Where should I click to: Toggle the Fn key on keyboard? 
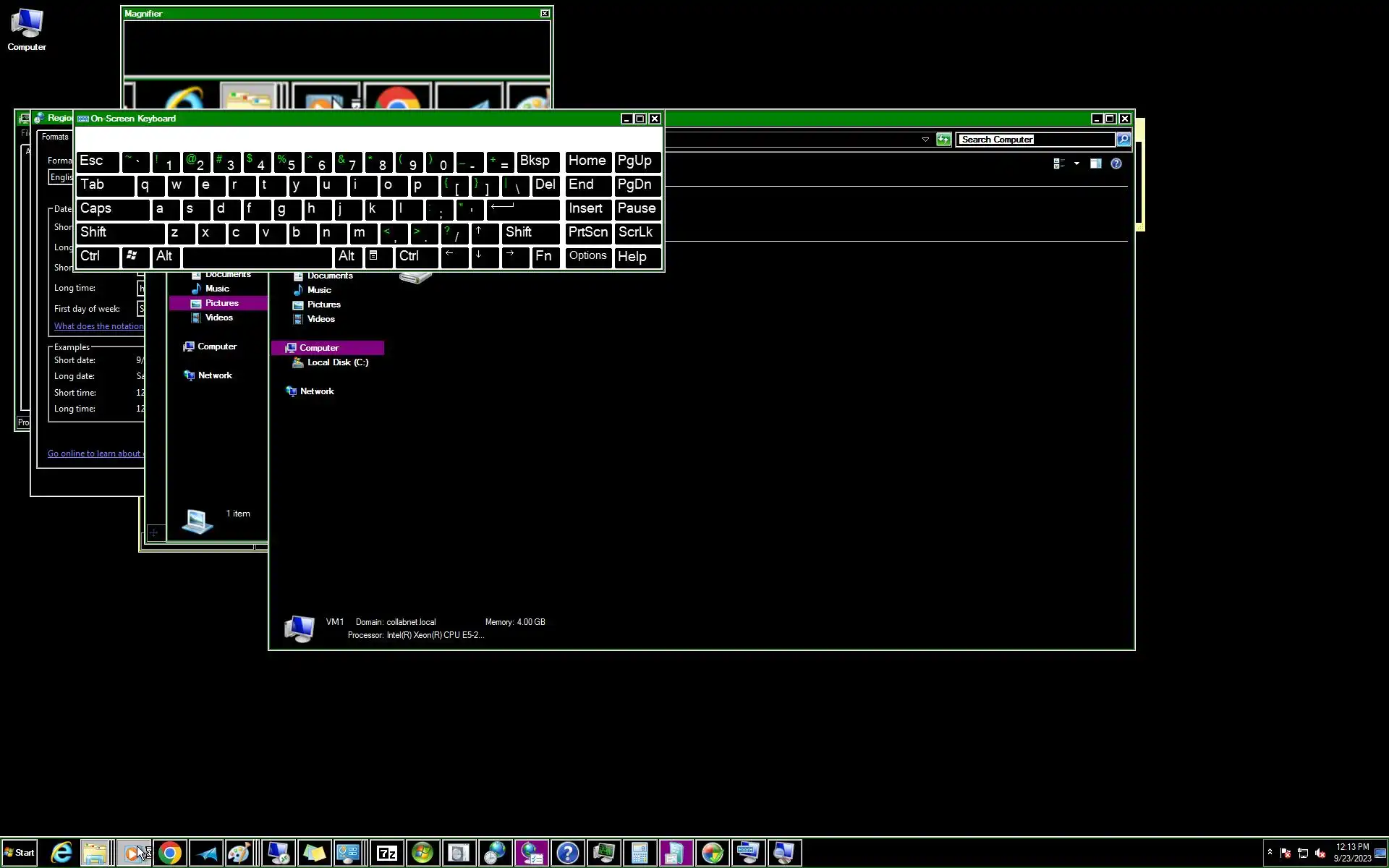click(x=544, y=257)
